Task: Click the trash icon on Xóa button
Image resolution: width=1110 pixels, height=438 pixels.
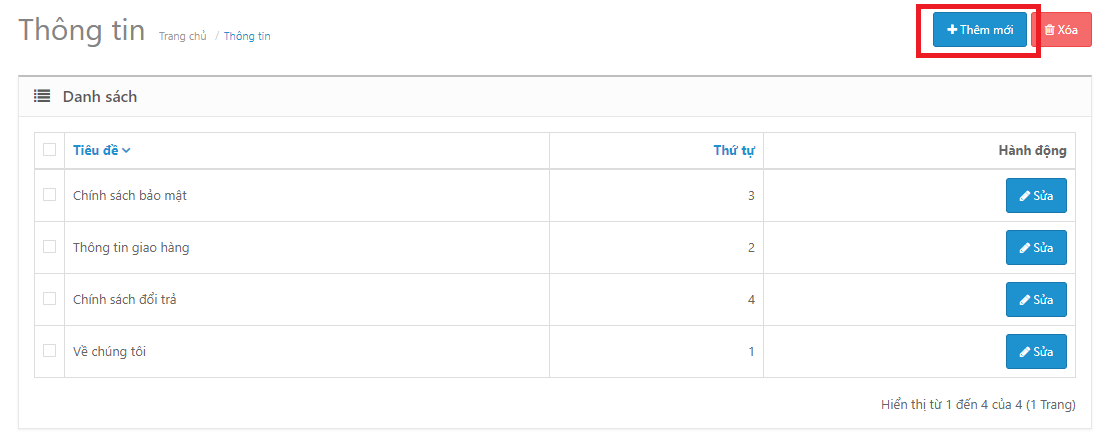Action: (1049, 30)
